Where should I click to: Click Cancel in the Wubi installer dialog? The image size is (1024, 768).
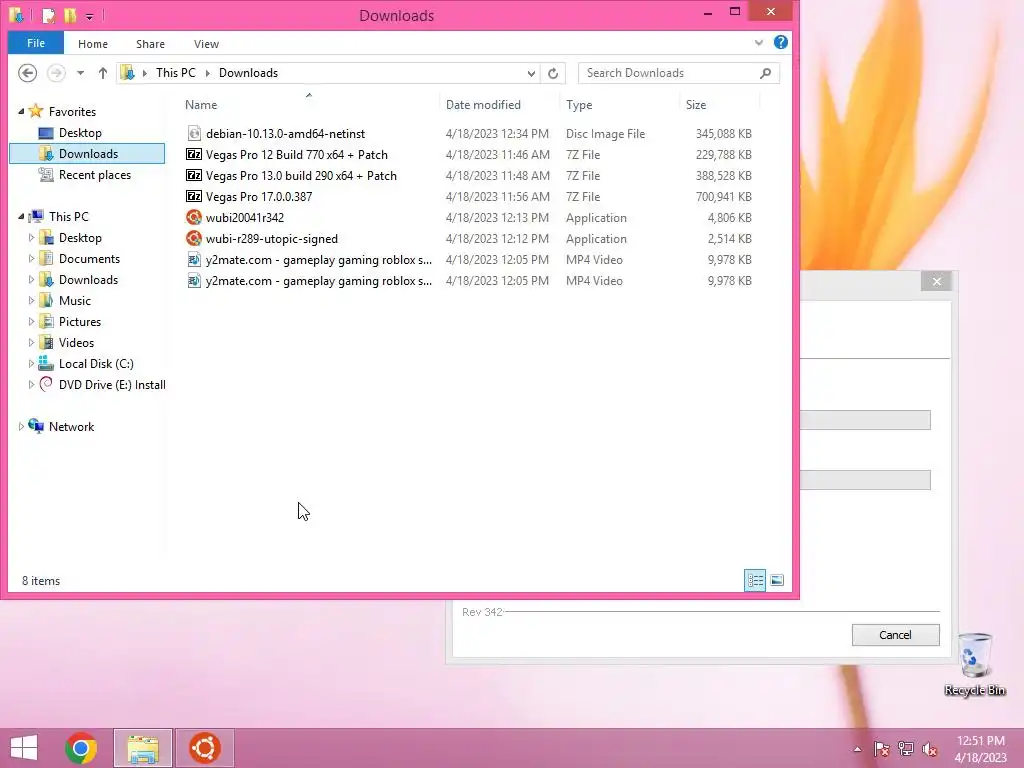(895, 635)
